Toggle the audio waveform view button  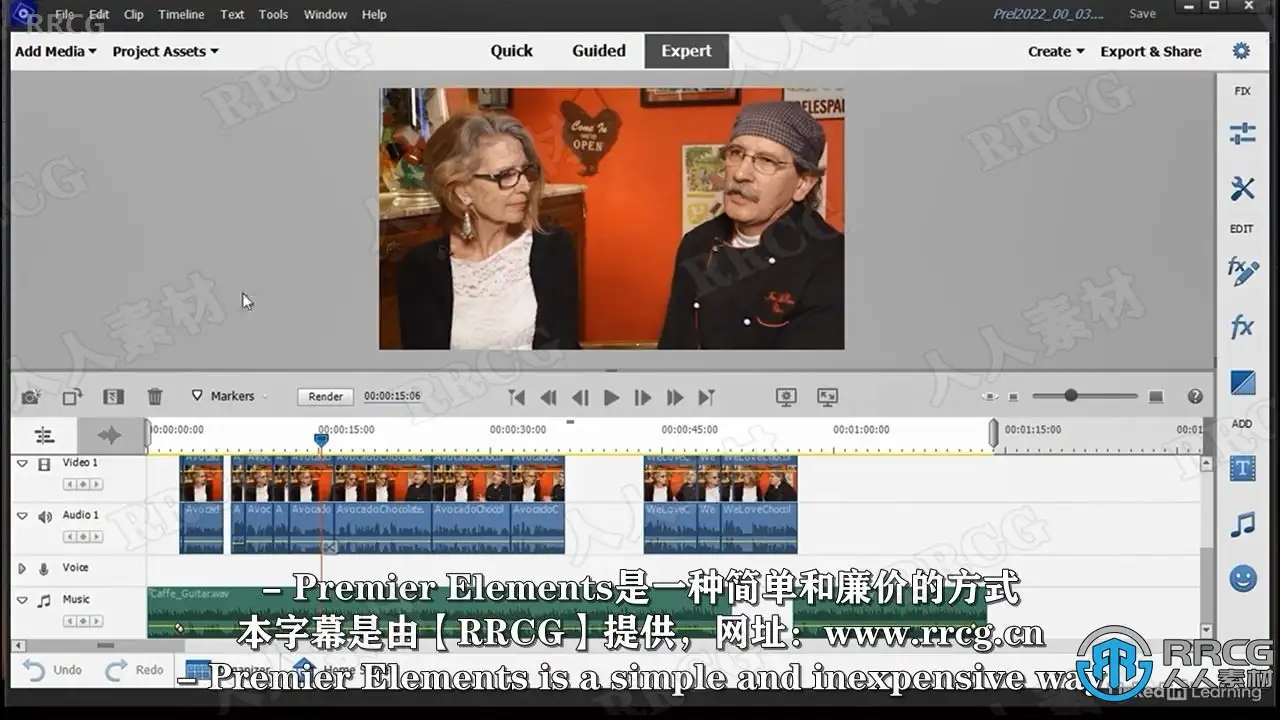[x=110, y=435]
